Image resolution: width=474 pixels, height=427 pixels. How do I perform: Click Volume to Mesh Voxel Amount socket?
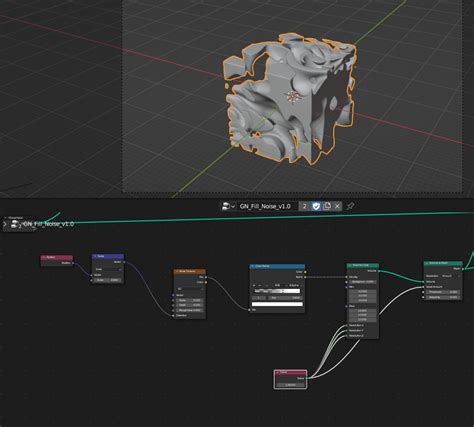pyautogui.click(x=424, y=287)
